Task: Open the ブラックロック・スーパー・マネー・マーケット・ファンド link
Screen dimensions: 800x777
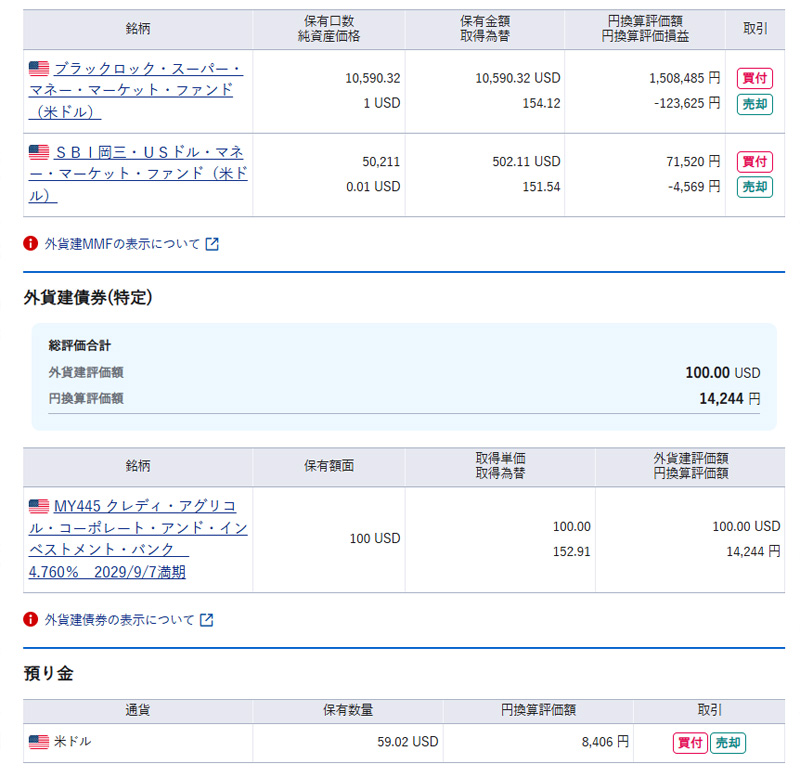Action: pyautogui.click(x=136, y=90)
